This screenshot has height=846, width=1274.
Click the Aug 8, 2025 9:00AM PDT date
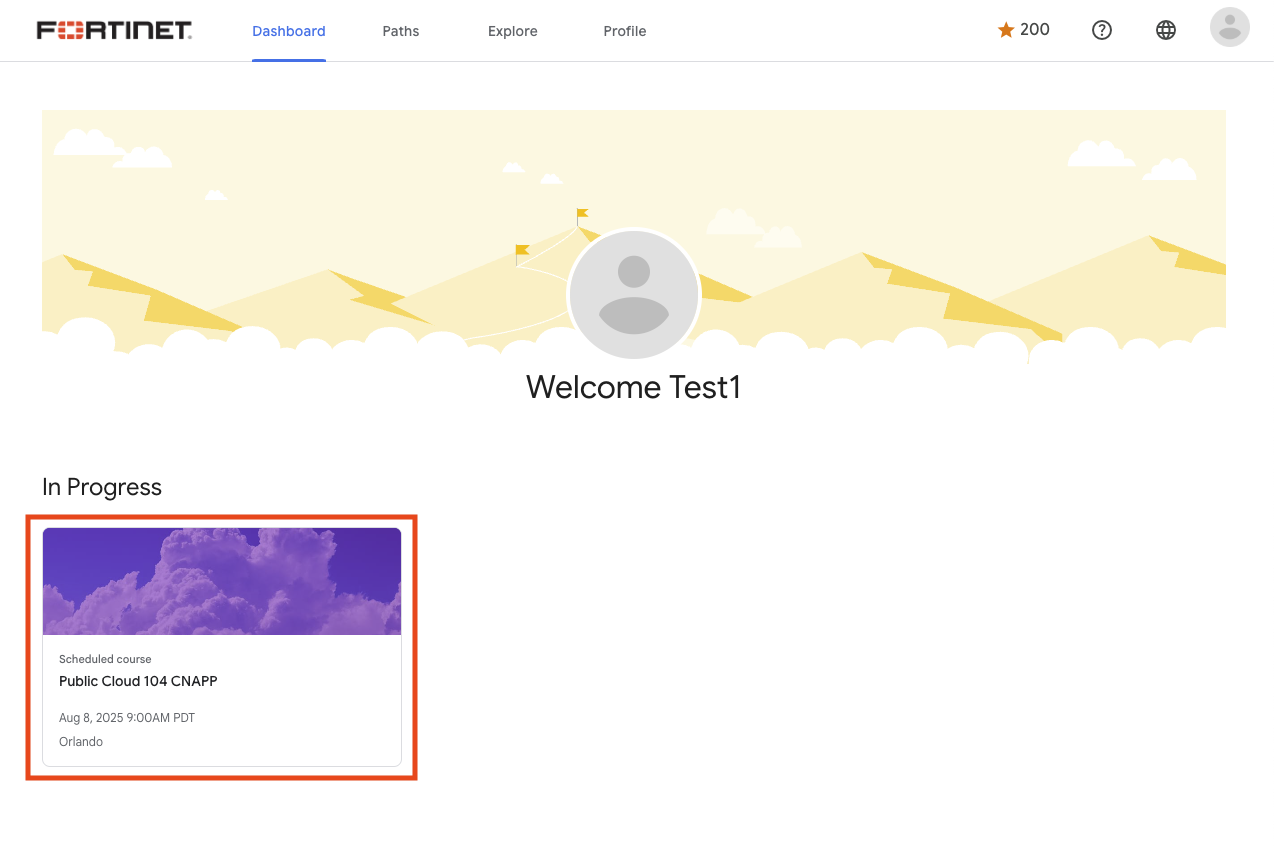coord(127,718)
